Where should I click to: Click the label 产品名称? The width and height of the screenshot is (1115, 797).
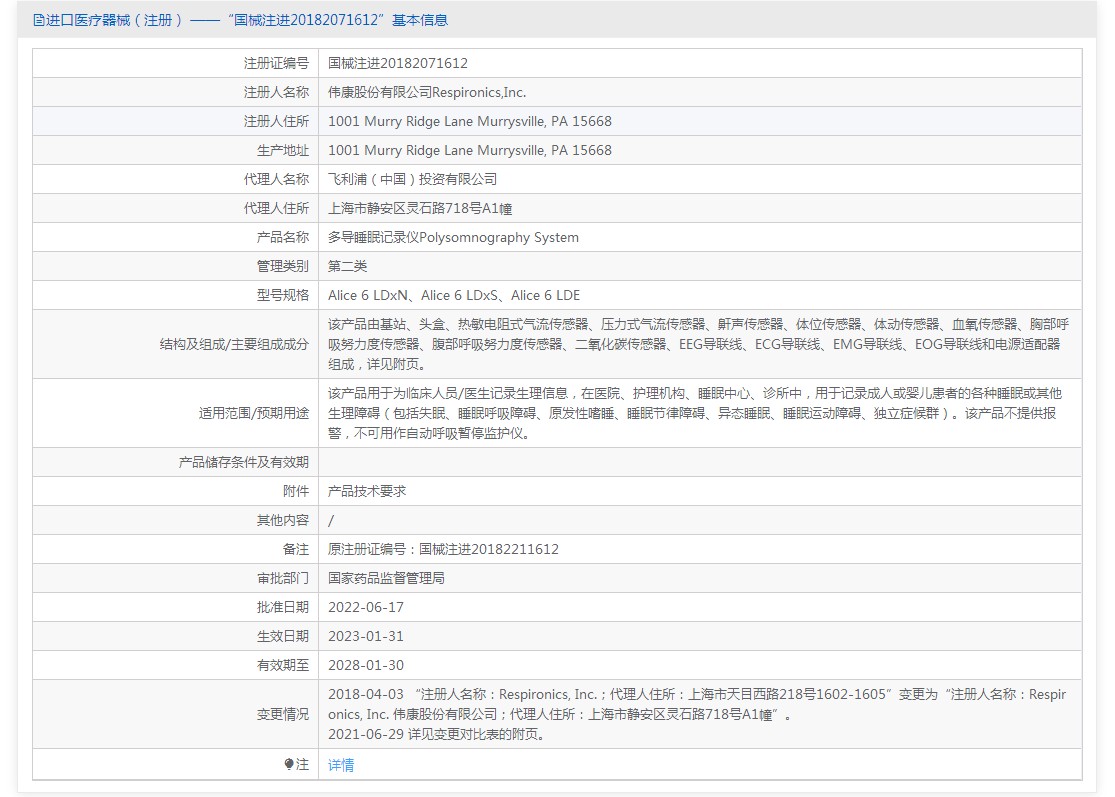tap(282, 237)
